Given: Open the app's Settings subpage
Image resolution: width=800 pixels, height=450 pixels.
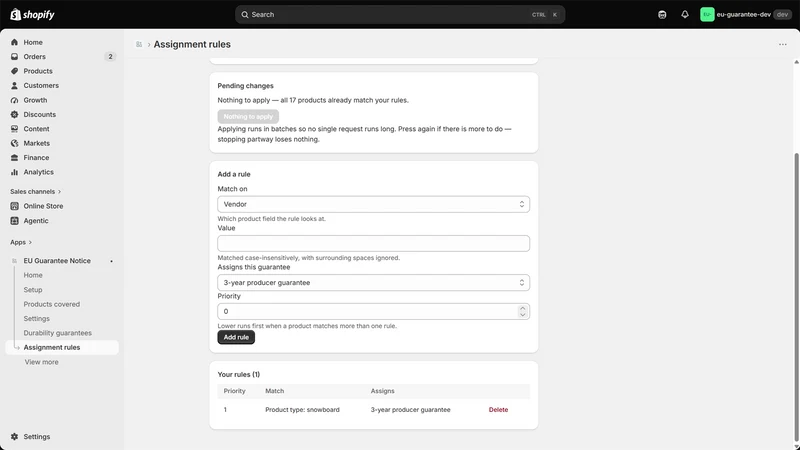Looking at the screenshot, I should (37, 318).
